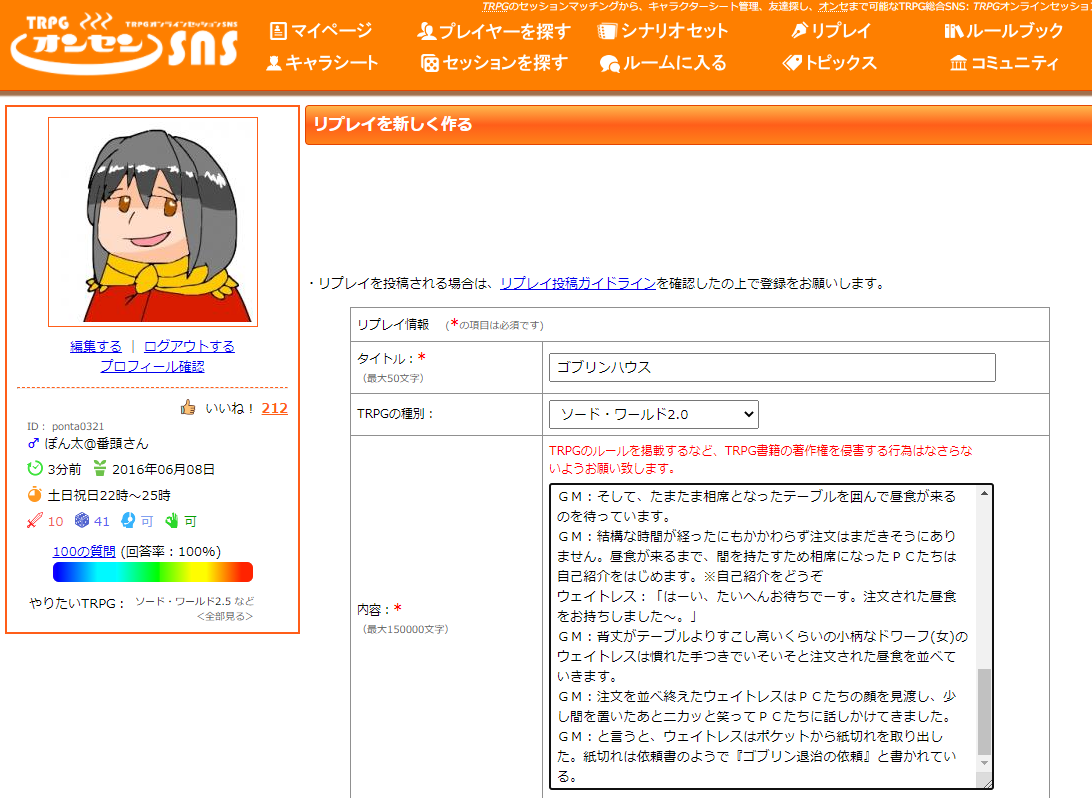Viewport: 1092px width, 798px height.
Task: Click the green clock last-login icon
Action: tap(35, 469)
